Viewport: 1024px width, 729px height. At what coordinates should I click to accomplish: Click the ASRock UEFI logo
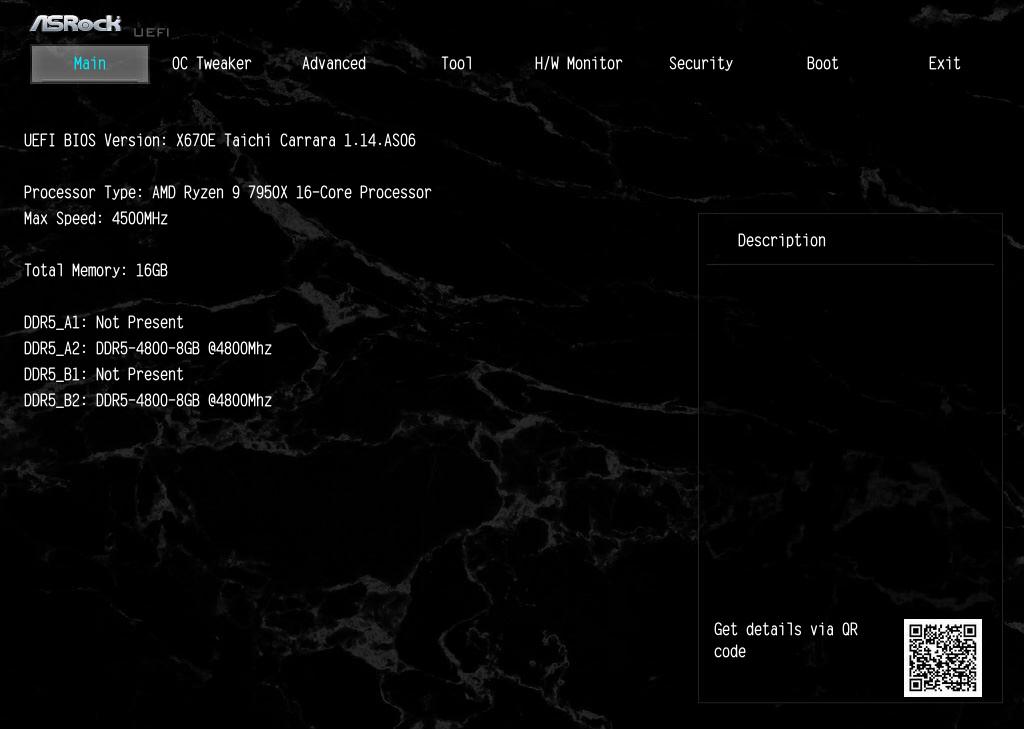pyautogui.click(x=99, y=25)
